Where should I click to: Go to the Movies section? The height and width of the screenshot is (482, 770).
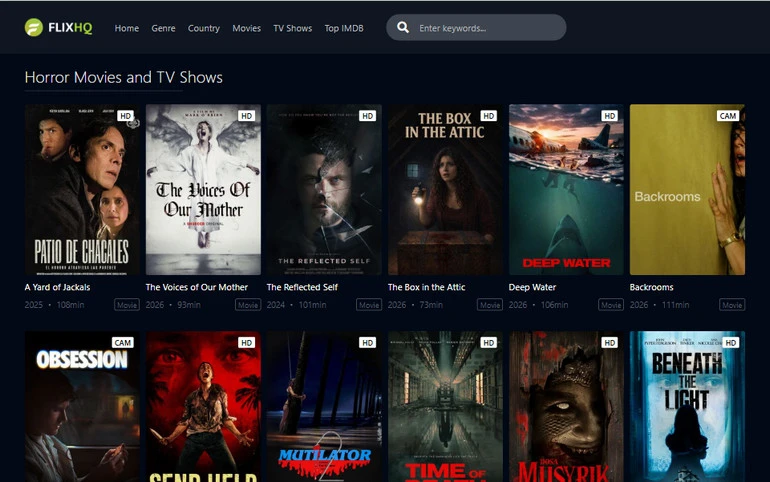tap(247, 28)
